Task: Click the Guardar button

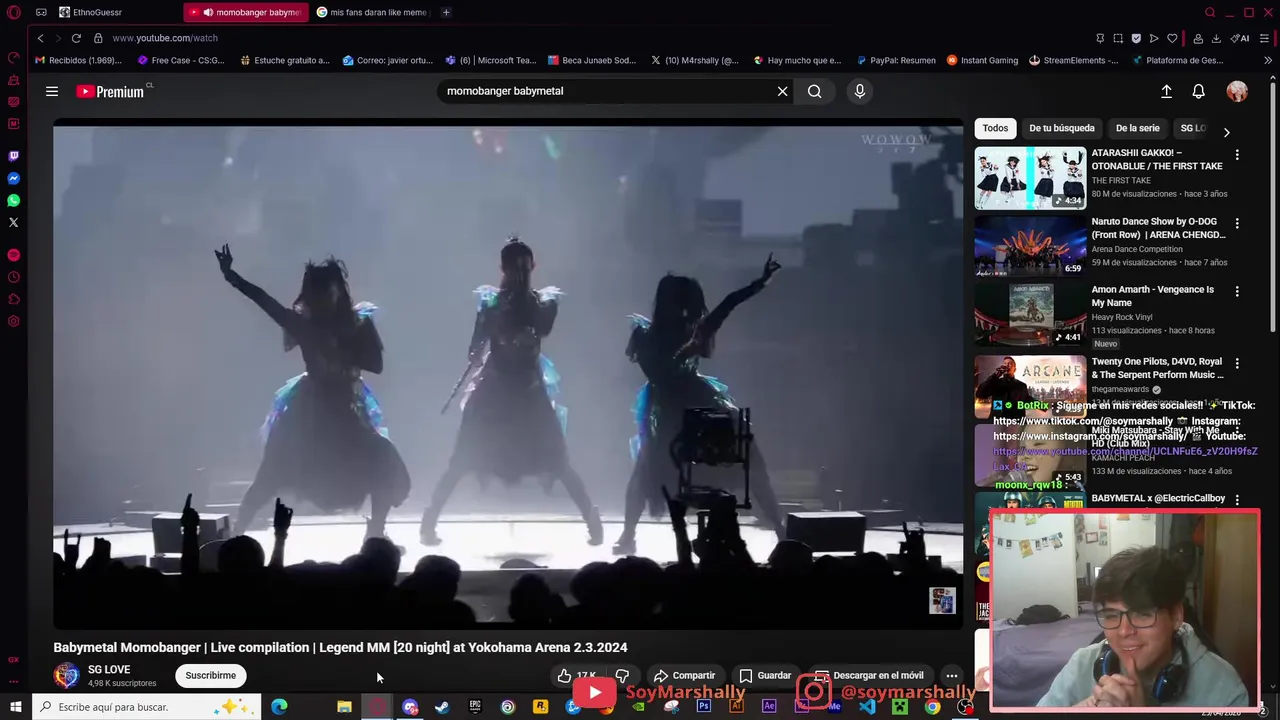Action: click(765, 676)
